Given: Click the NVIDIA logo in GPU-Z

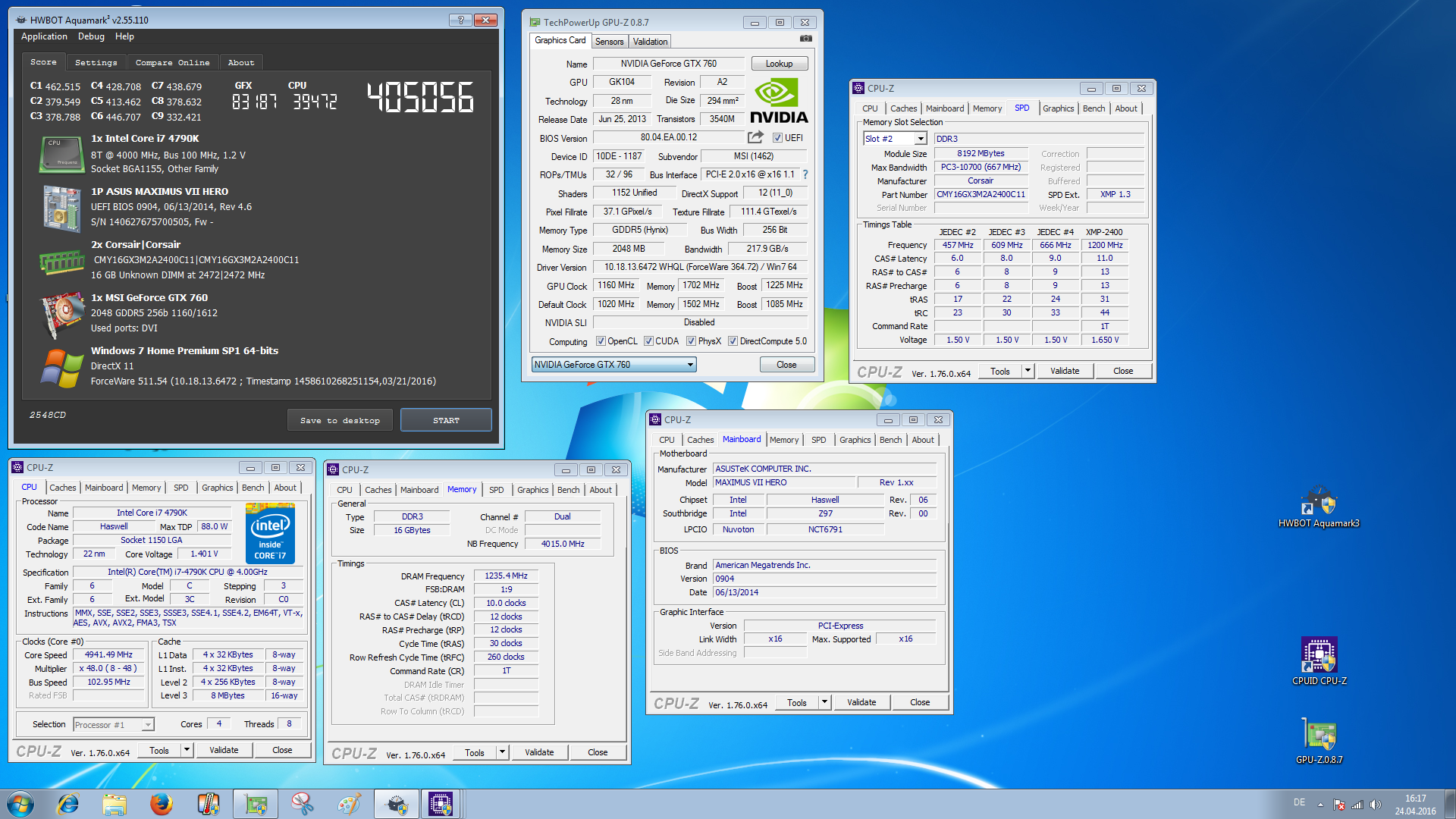Looking at the screenshot, I should 779,102.
